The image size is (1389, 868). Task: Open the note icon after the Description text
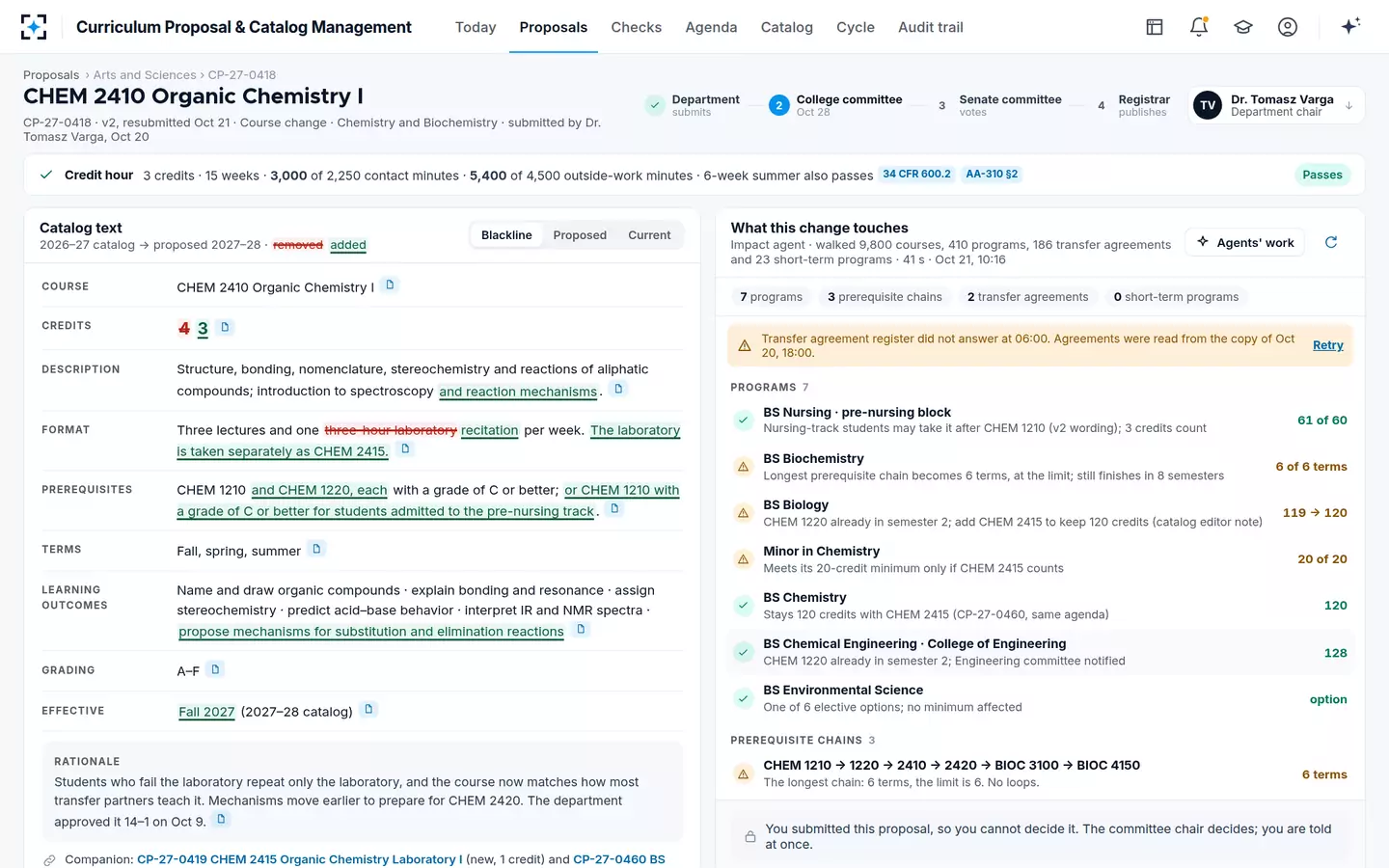tap(619, 388)
